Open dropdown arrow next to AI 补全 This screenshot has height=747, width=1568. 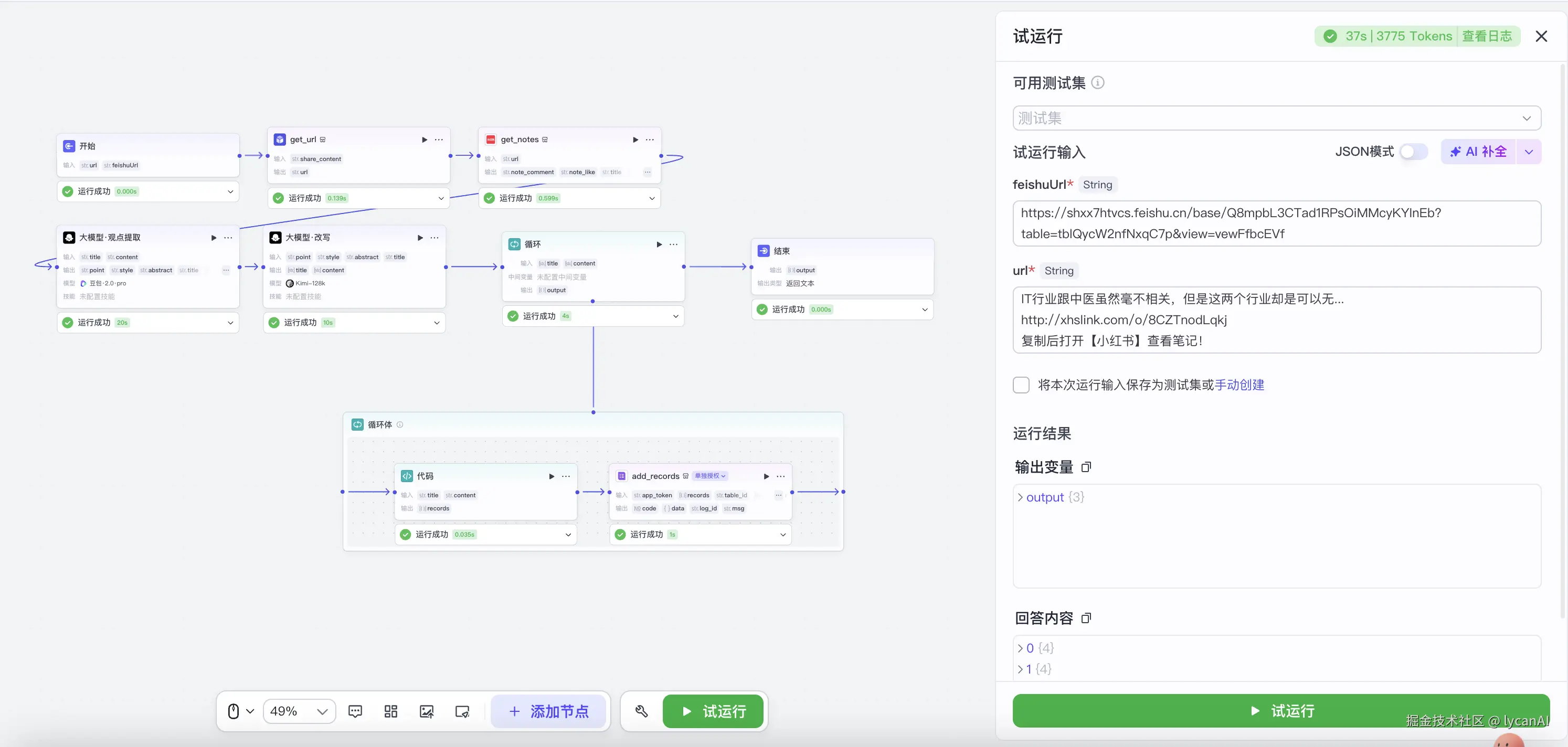pyautogui.click(x=1529, y=152)
